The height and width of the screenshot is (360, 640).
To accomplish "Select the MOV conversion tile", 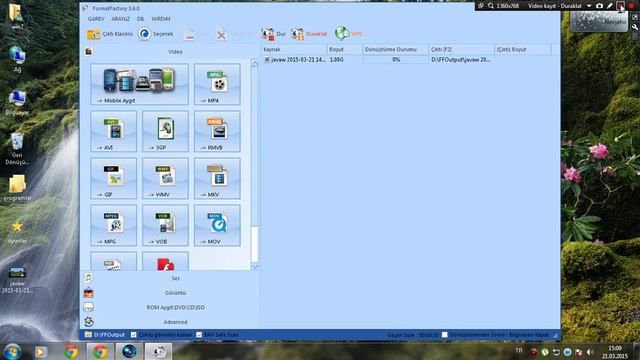I will click(x=217, y=225).
